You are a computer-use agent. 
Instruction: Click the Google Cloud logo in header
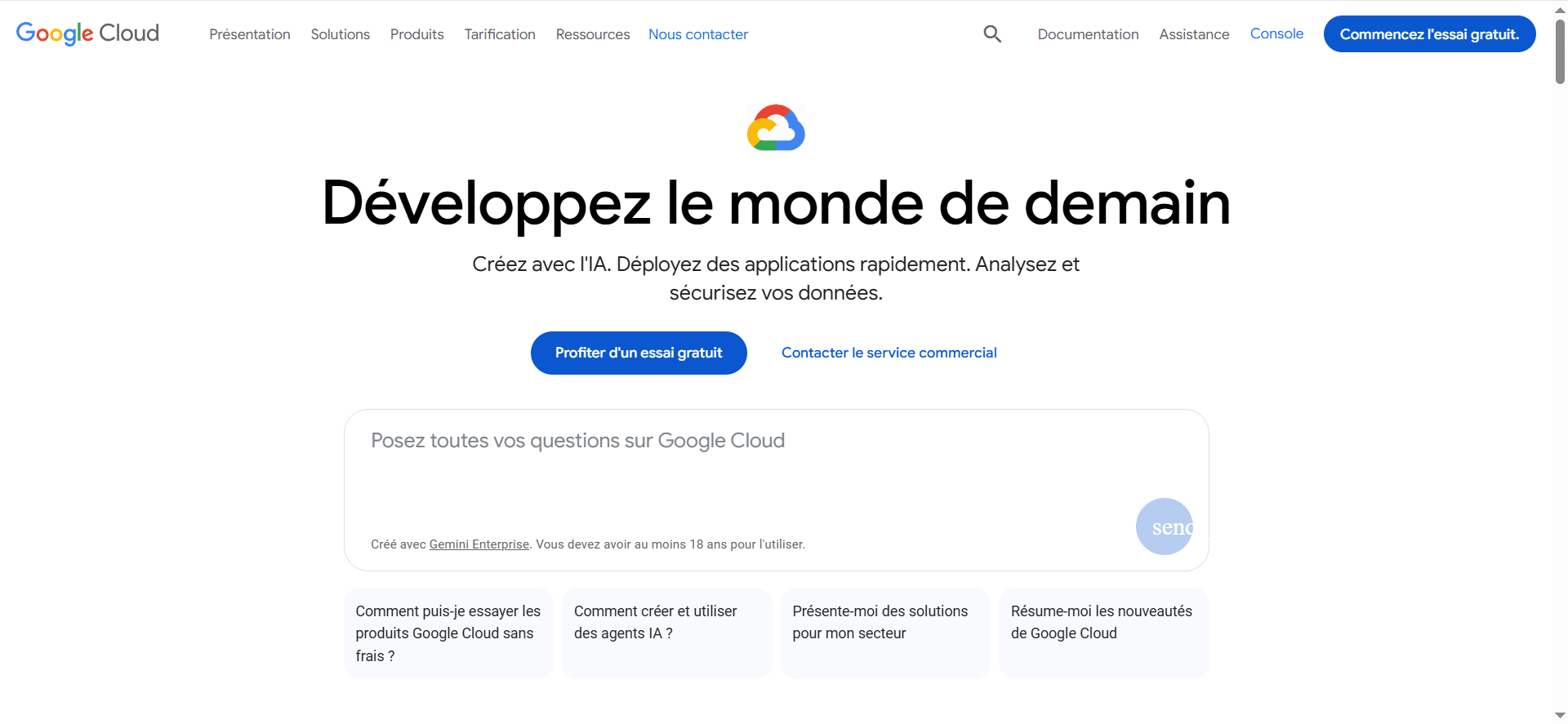pyautogui.click(x=87, y=33)
